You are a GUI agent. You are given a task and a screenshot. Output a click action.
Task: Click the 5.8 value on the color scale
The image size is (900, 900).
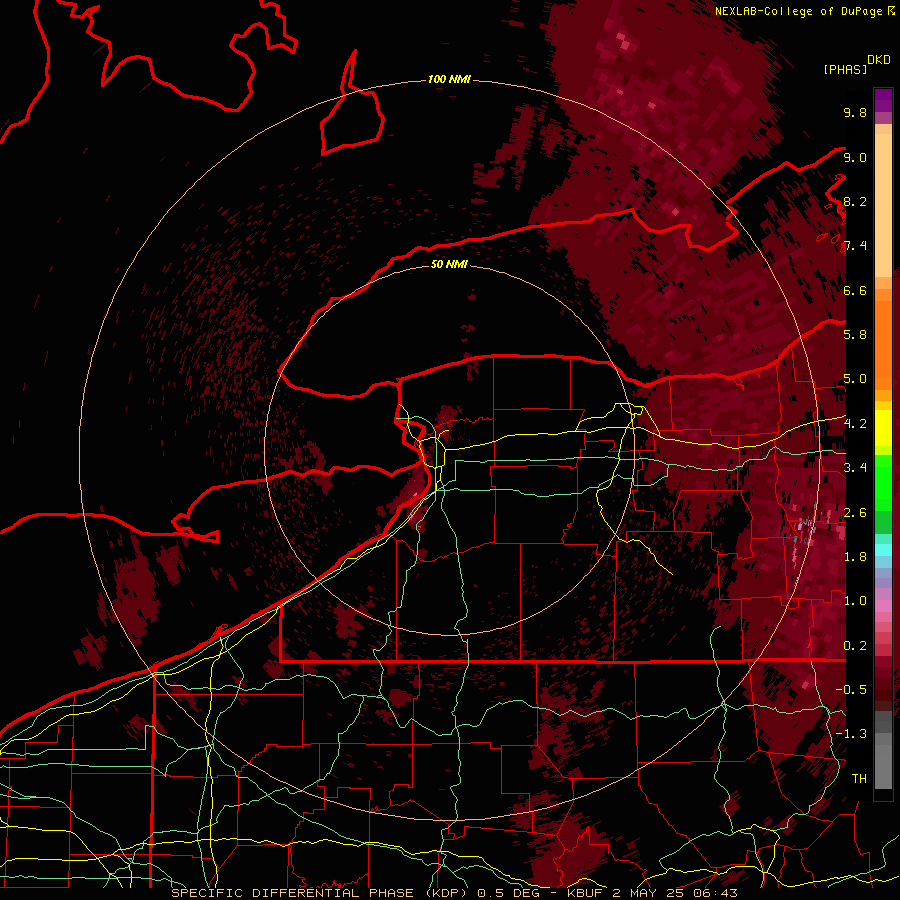pos(855,335)
